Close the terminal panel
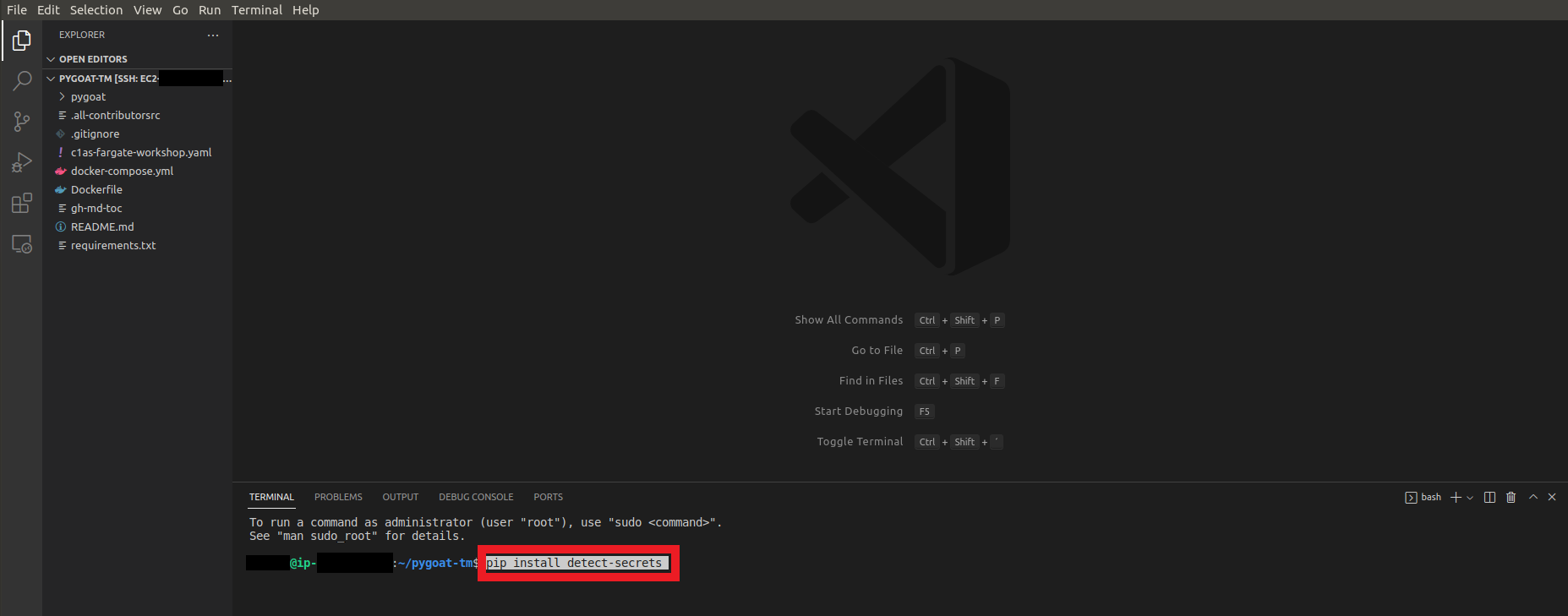 click(1552, 497)
